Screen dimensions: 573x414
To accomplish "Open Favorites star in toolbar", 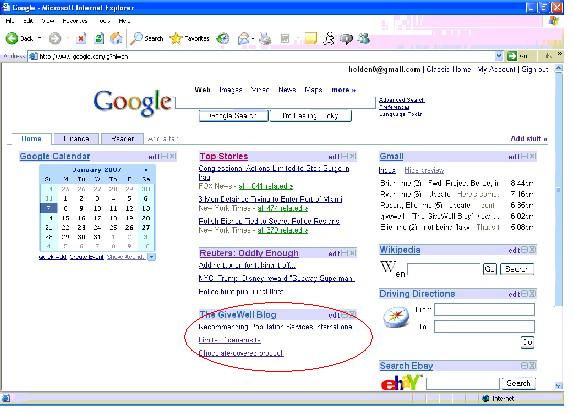I will click(x=189, y=38).
